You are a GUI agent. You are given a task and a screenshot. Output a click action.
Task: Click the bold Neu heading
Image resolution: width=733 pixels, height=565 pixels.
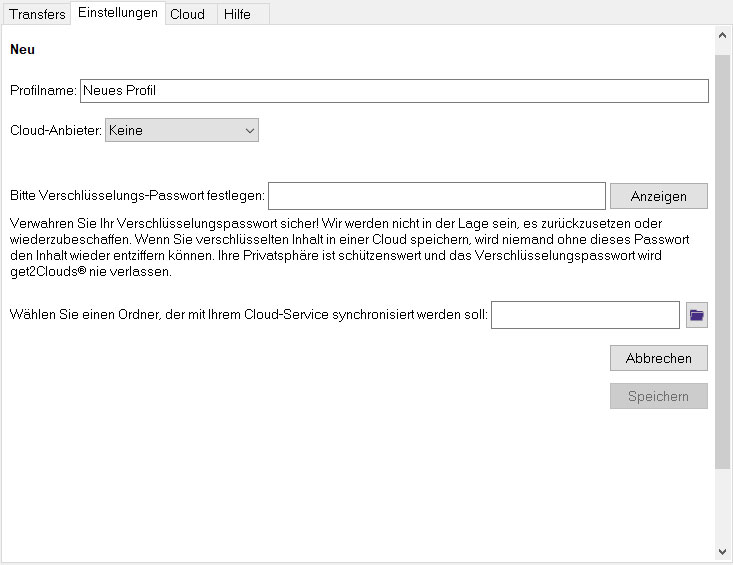click(22, 50)
